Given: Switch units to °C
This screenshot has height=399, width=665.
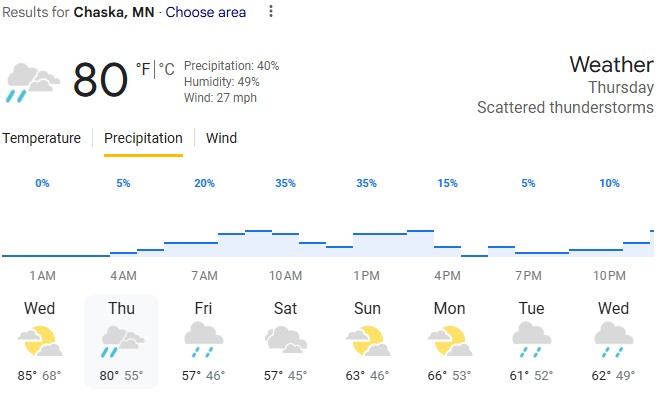Looking at the screenshot, I should 167,69.
